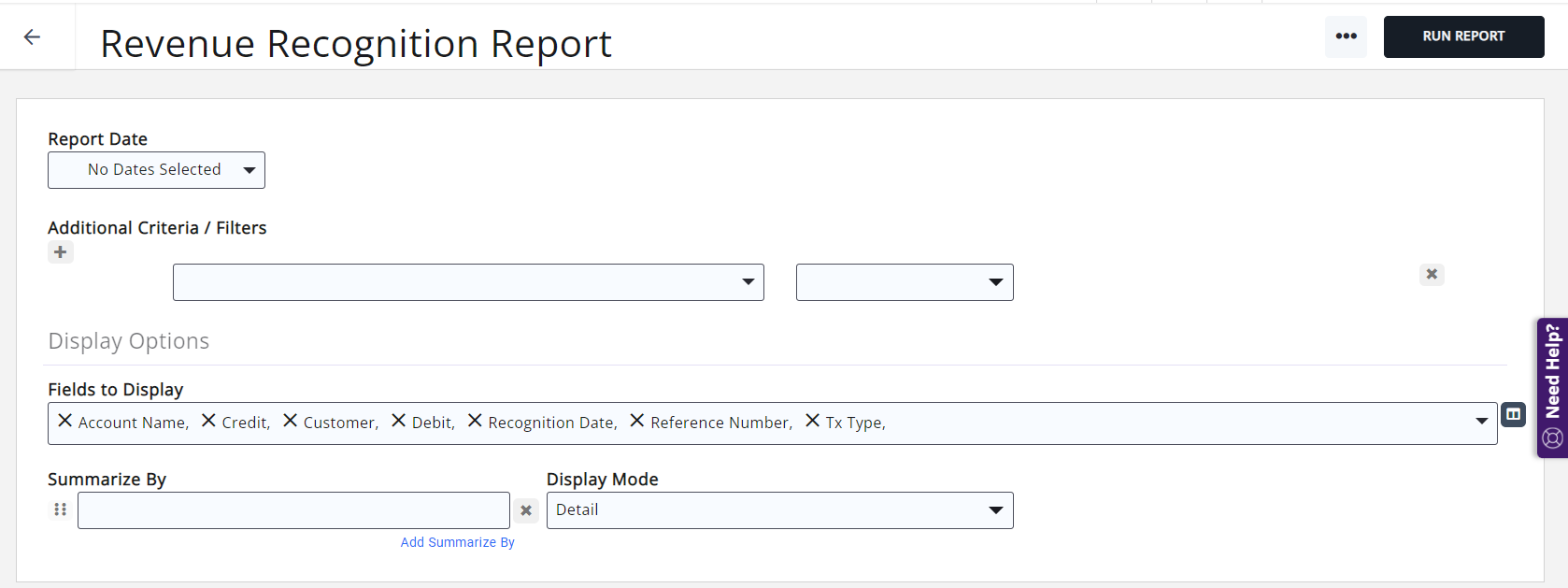Remove Customer field from displayed fields
The image size is (1568, 588).
coord(291,422)
